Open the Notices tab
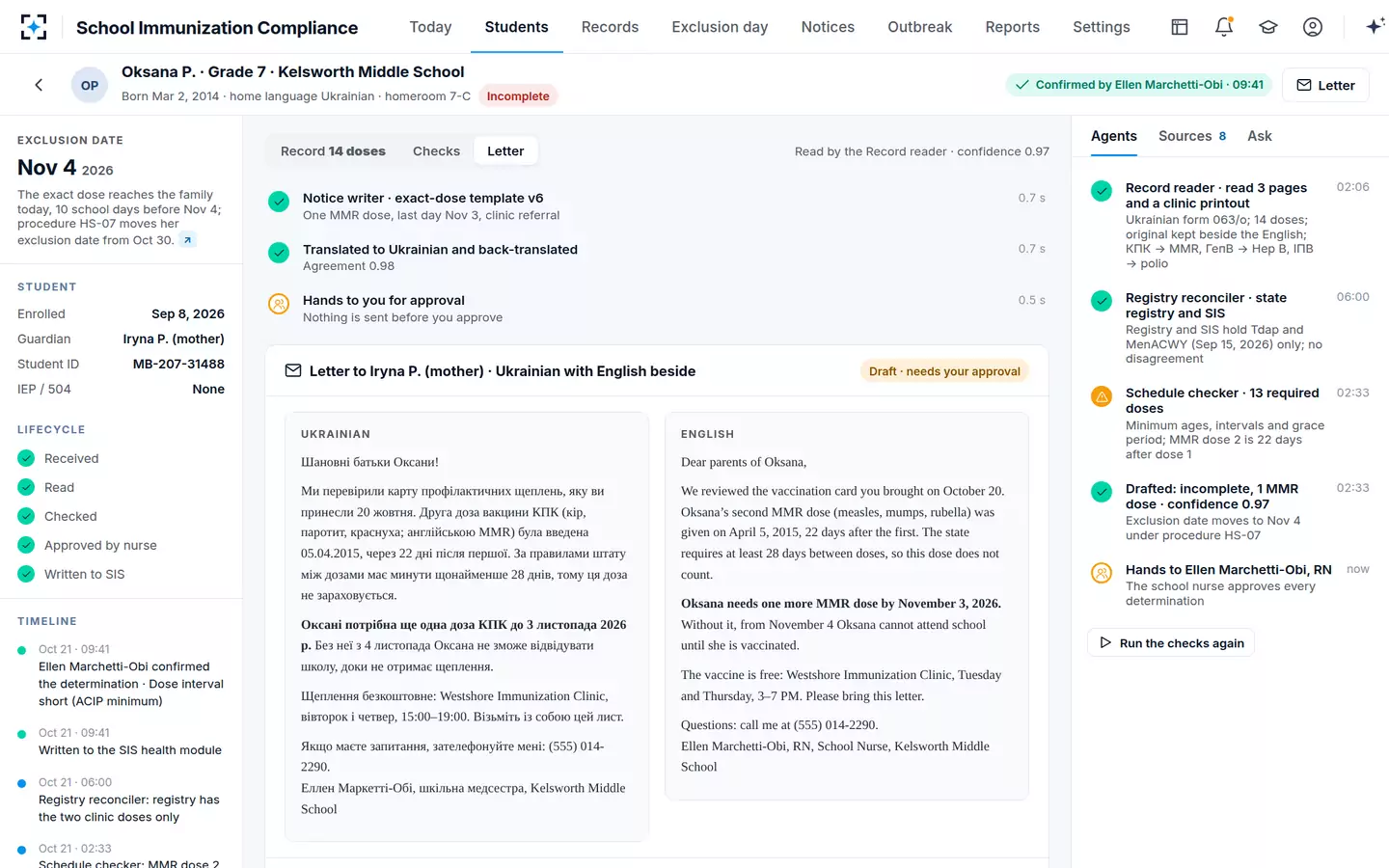The height and width of the screenshot is (868, 1389). pyautogui.click(x=828, y=27)
